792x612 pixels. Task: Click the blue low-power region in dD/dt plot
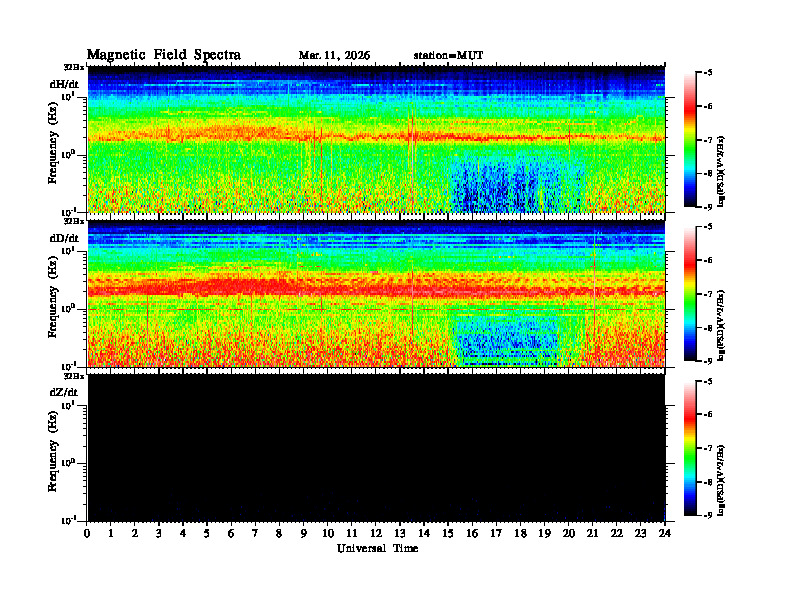[505, 339]
